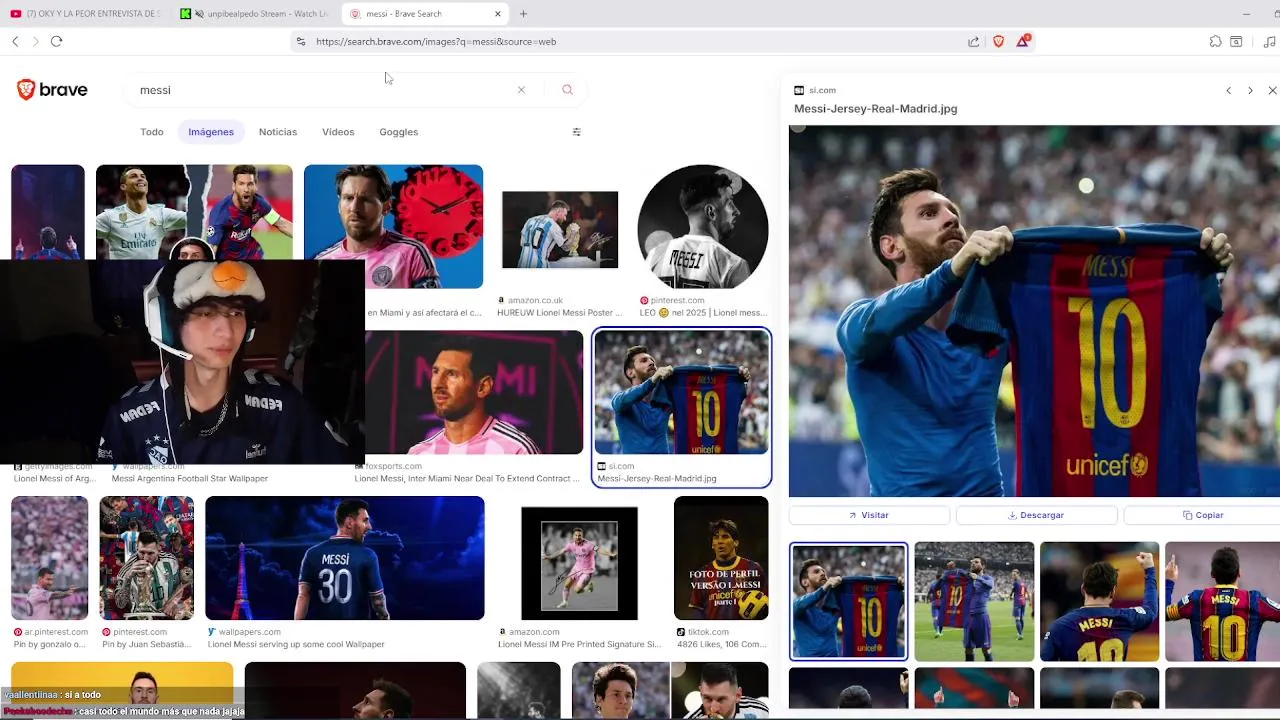1280x720 pixels.
Task: Select the Videos search tab
Action: click(x=338, y=132)
